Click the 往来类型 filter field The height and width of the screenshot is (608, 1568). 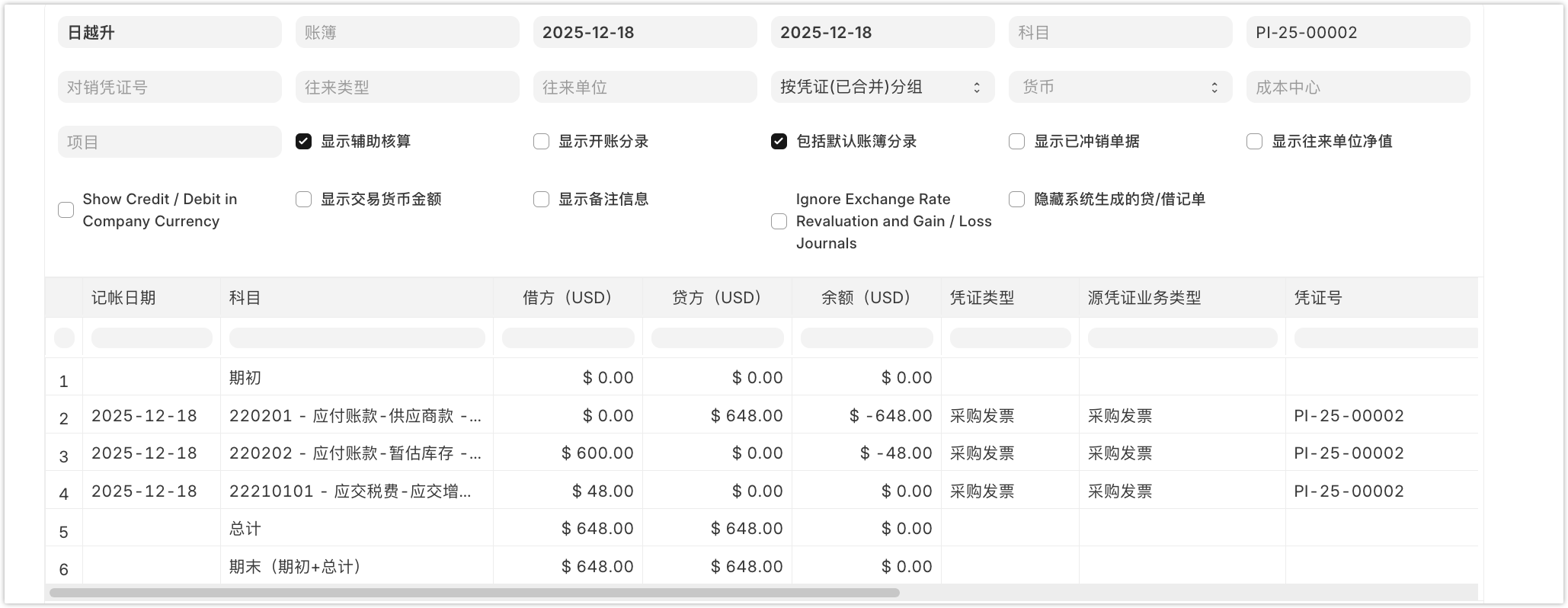tap(407, 87)
